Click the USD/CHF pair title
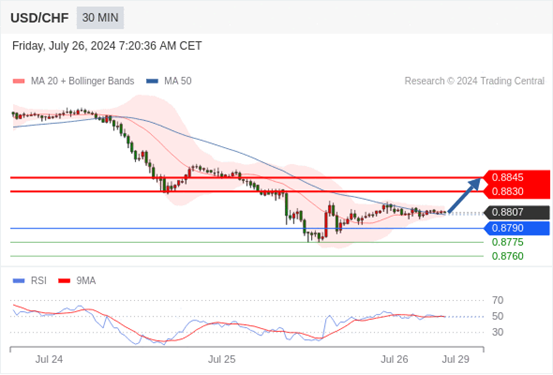This screenshot has height=375, width=553. 40,18
